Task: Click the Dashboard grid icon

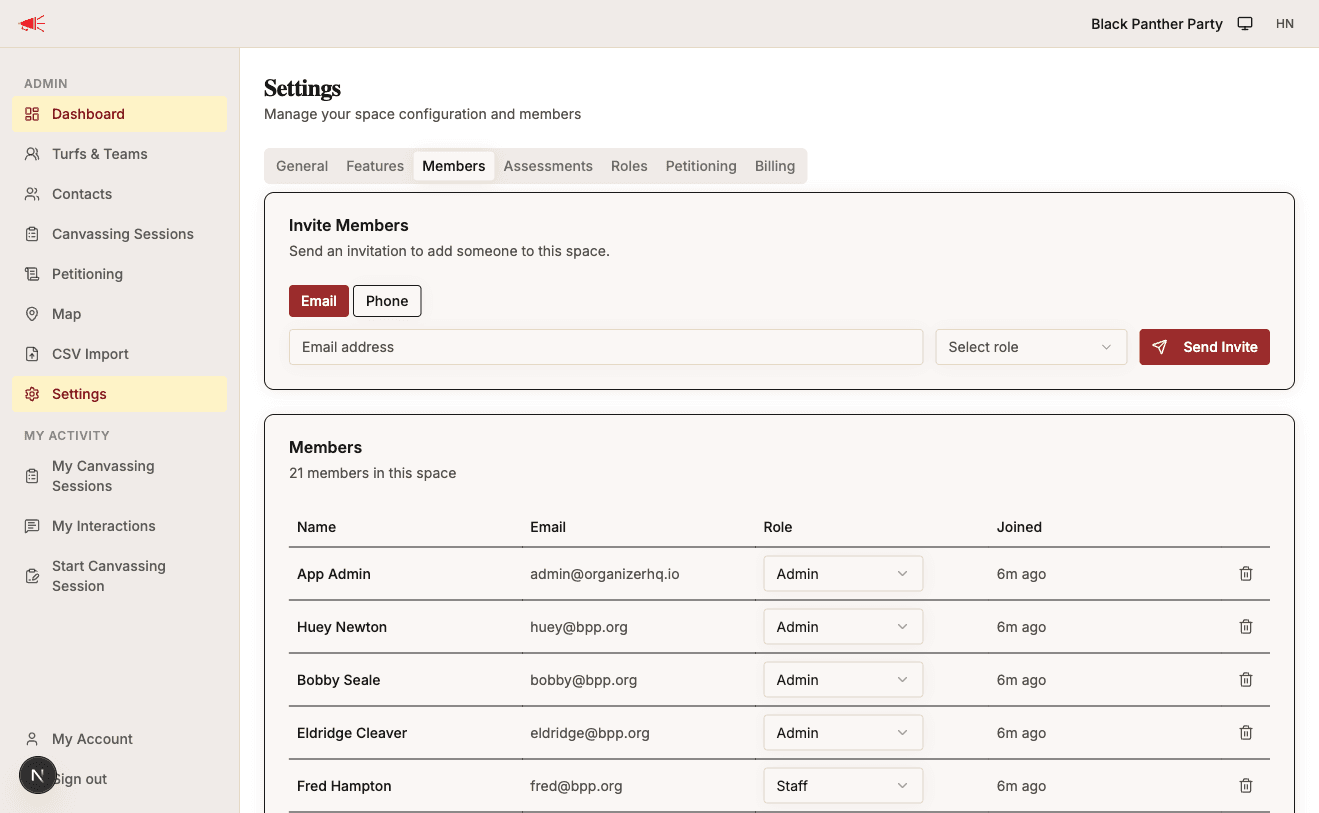Action: 32,114
